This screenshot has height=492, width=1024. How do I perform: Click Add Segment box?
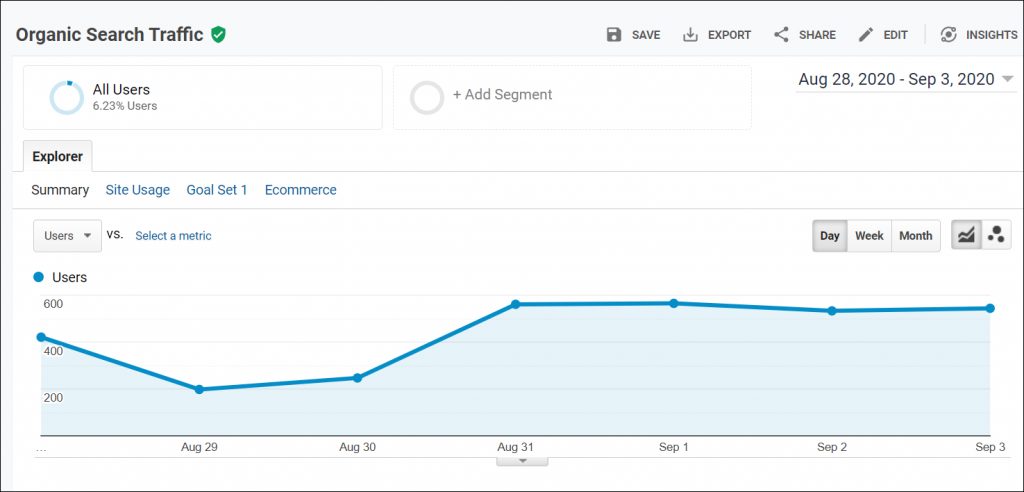(571, 97)
